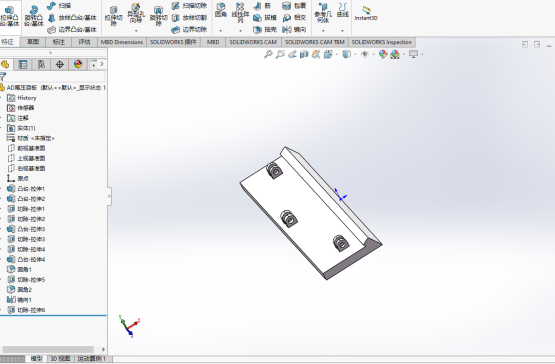This screenshot has height=364, width=555.
Task: Select 实体(1) solid bodies folder
Action: (x=21, y=128)
